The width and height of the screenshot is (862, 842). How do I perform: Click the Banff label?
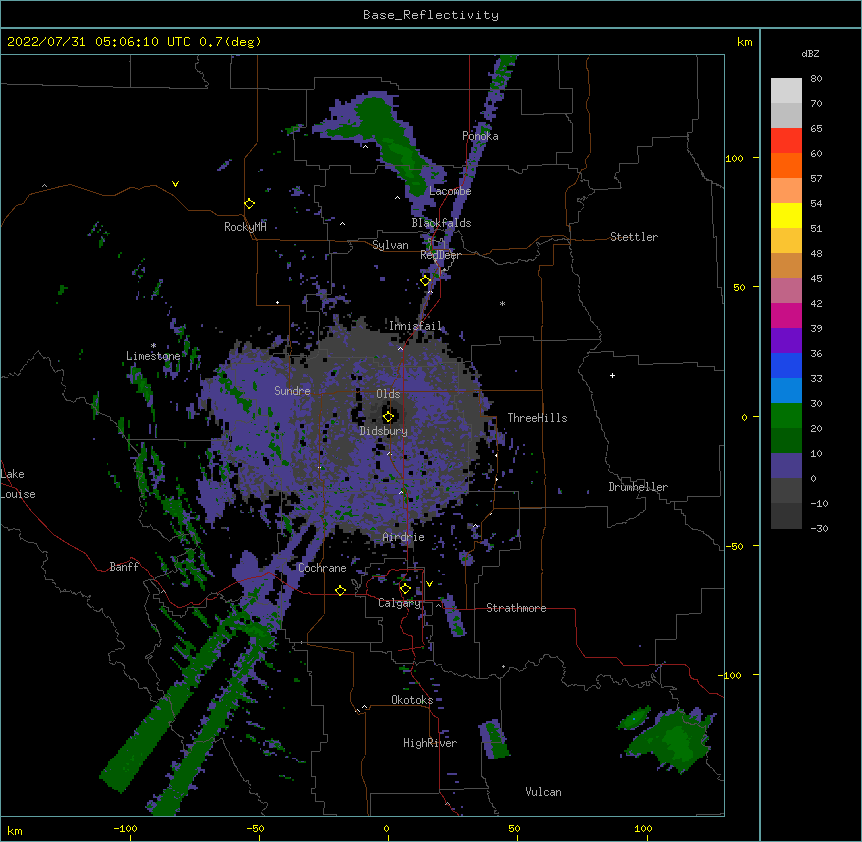click(x=124, y=567)
